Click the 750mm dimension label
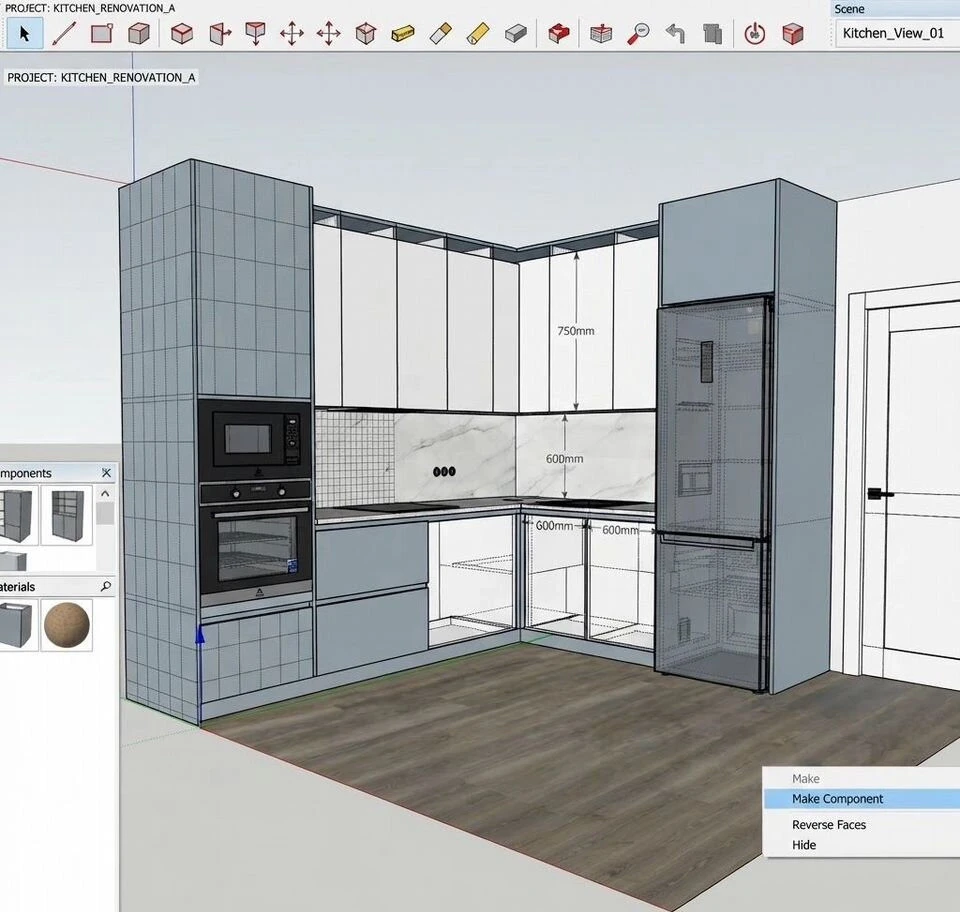 click(x=576, y=331)
